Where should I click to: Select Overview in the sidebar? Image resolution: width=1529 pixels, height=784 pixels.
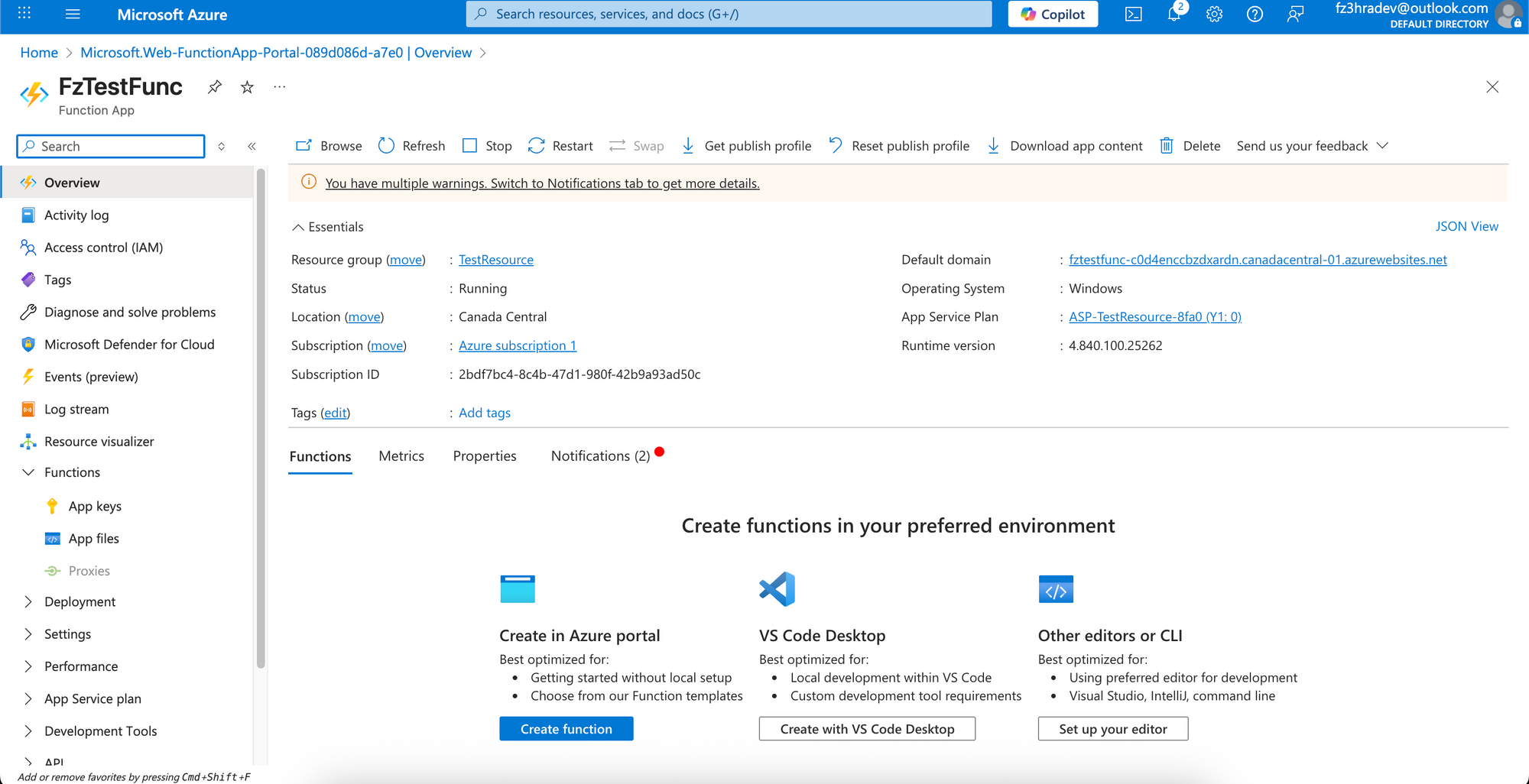click(127, 183)
